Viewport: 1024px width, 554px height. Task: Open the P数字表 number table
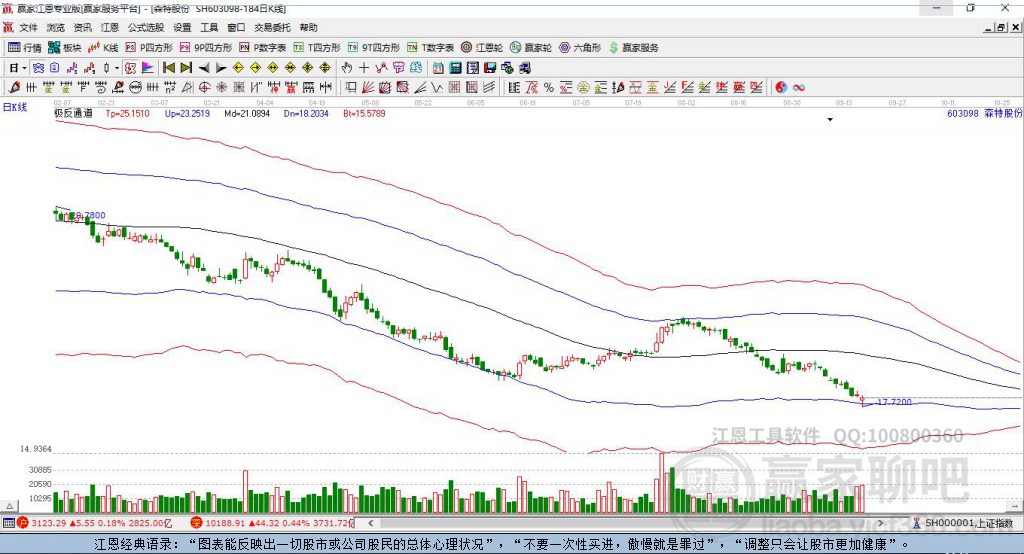click(263, 48)
